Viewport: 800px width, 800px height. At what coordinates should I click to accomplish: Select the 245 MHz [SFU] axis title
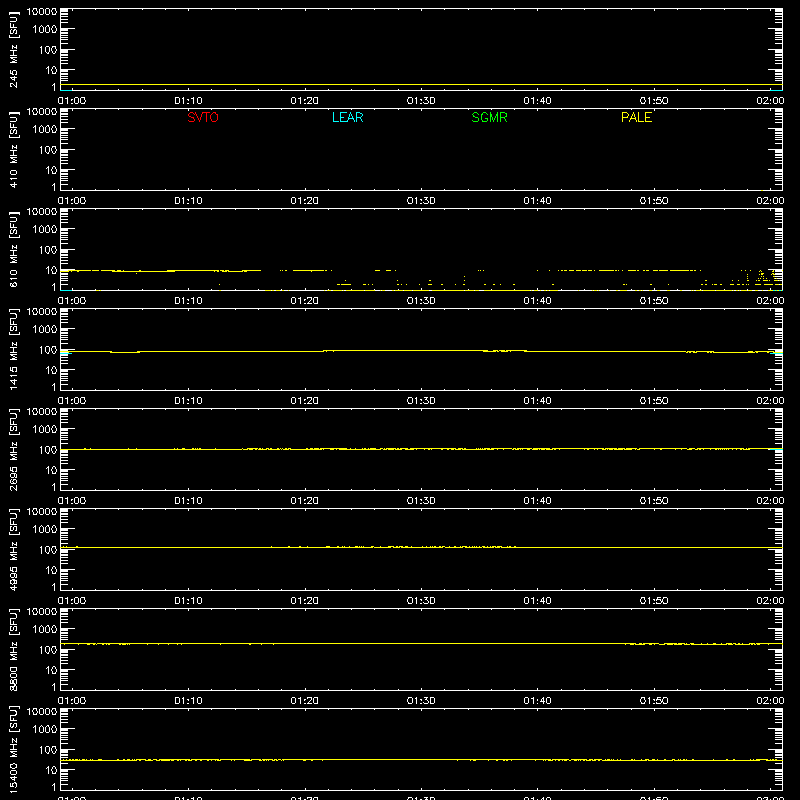[x=13, y=50]
